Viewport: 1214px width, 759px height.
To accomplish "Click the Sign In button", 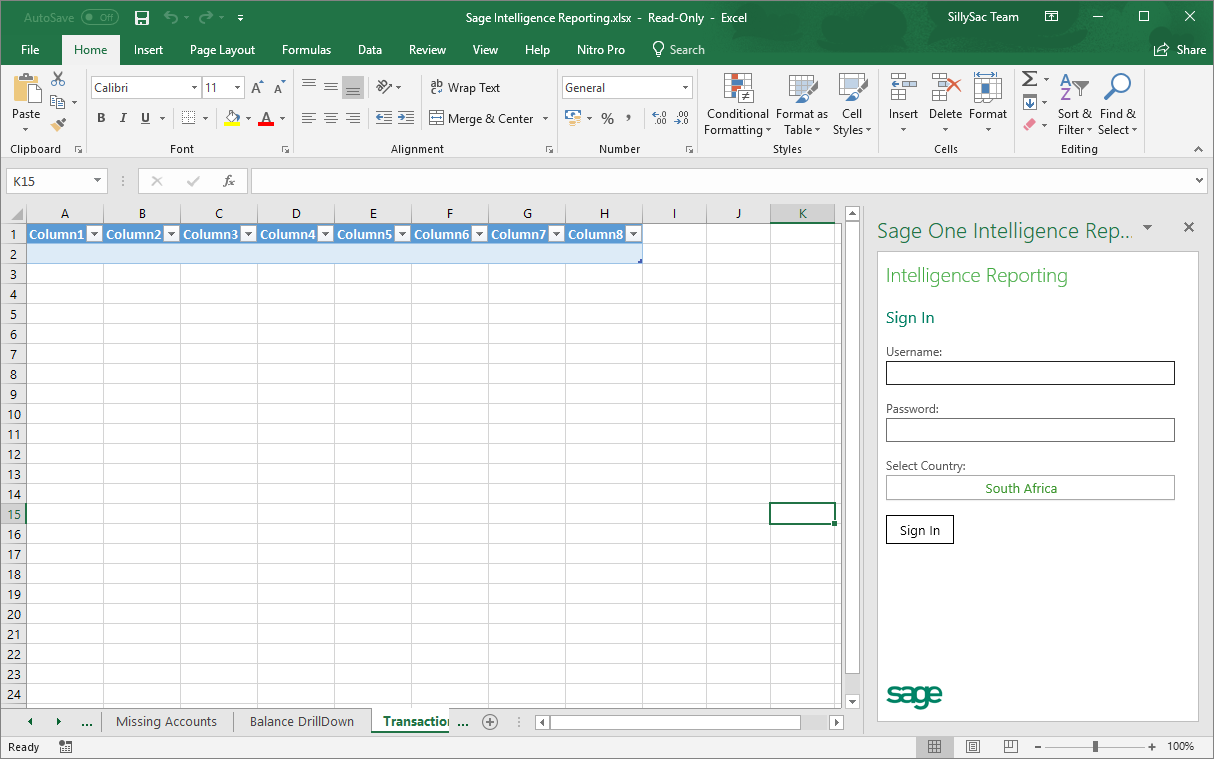I will pyautogui.click(x=919, y=530).
